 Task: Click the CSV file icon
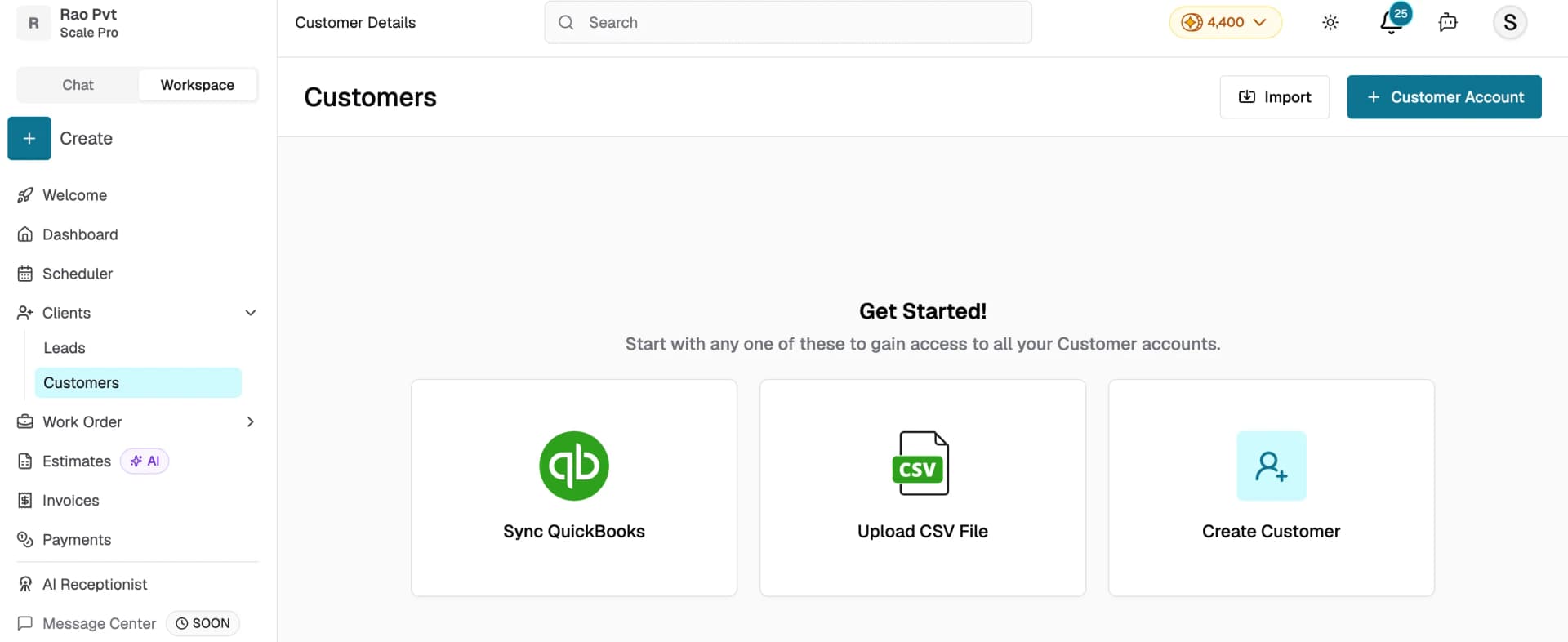coord(921,463)
